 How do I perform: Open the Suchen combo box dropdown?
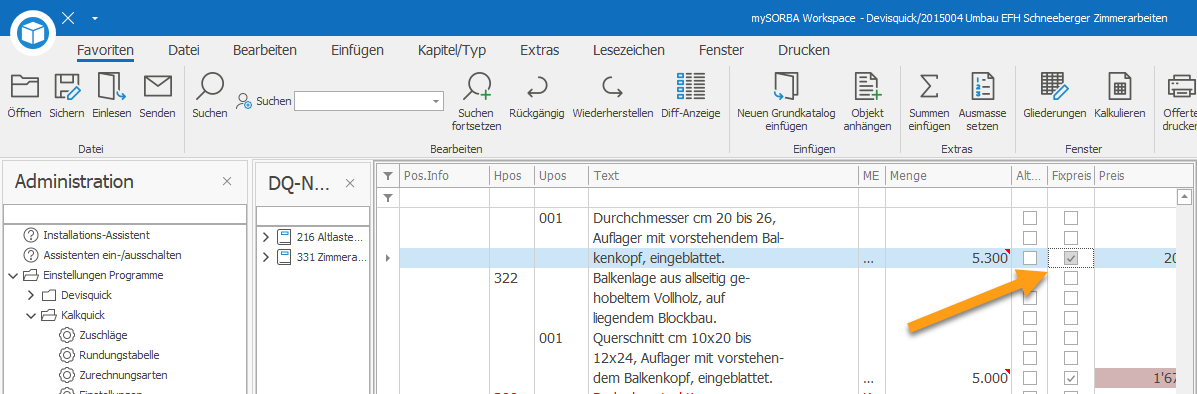[436, 101]
